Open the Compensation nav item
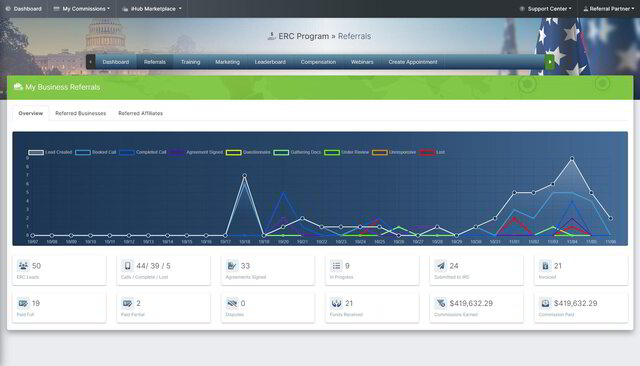 [318, 62]
